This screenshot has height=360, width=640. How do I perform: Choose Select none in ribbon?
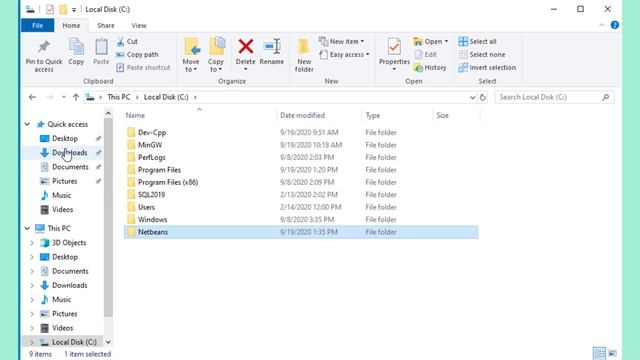pyautogui.click(x=482, y=55)
